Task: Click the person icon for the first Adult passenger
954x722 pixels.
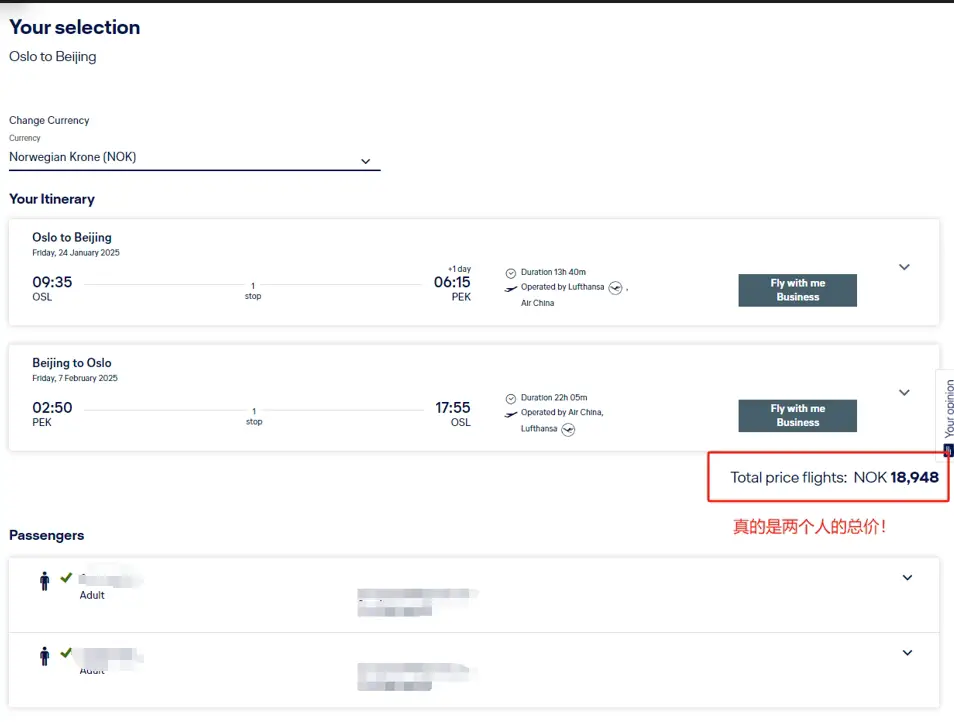Action: pos(44,580)
